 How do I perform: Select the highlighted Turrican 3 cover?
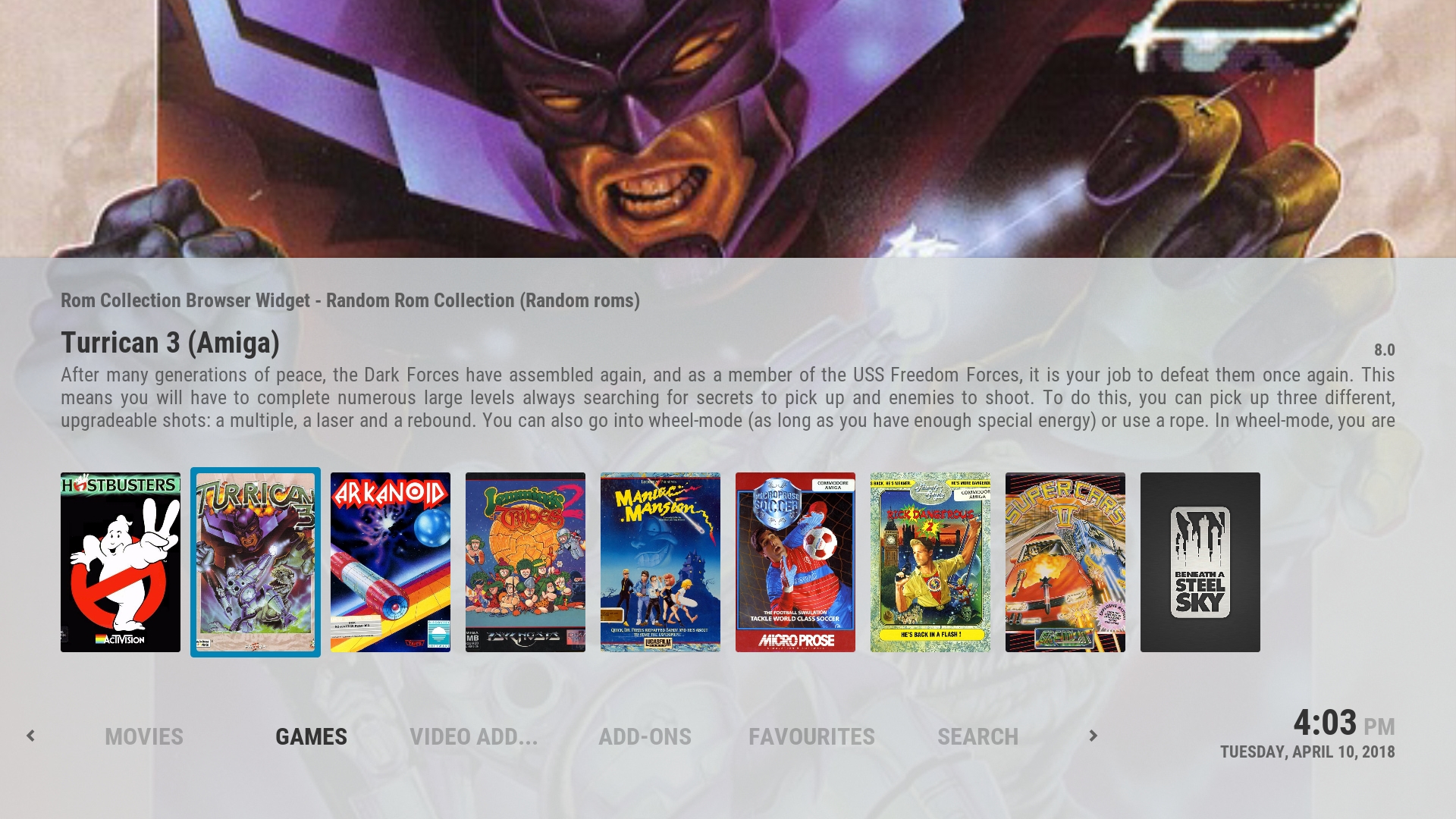click(256, 562)
